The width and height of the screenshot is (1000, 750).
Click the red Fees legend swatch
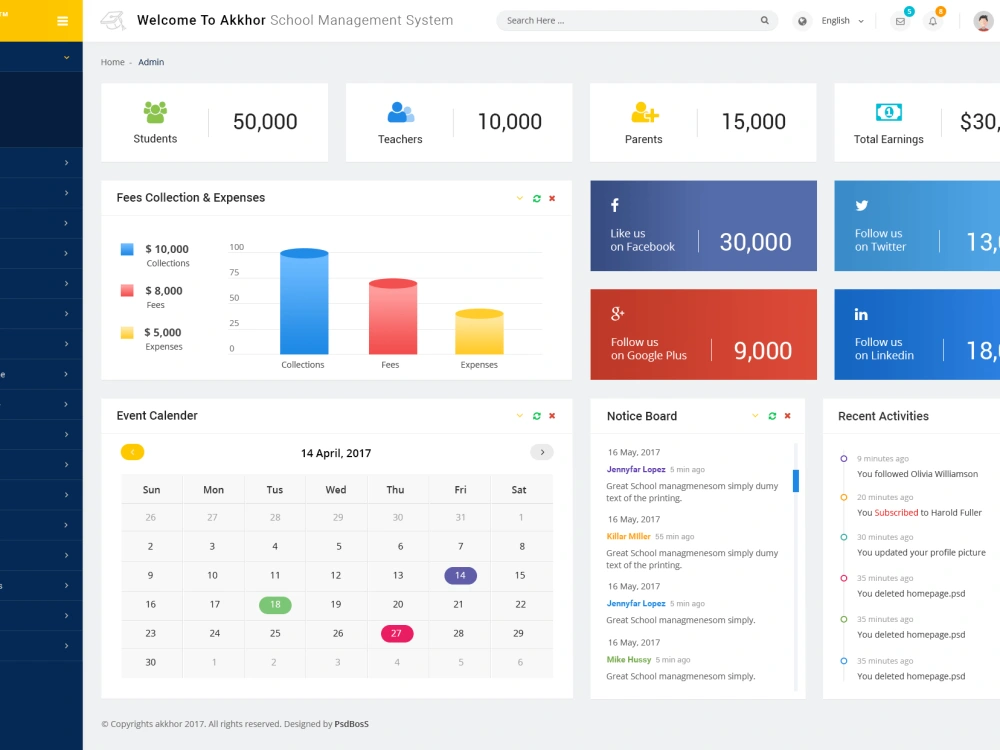coord(127,291)
